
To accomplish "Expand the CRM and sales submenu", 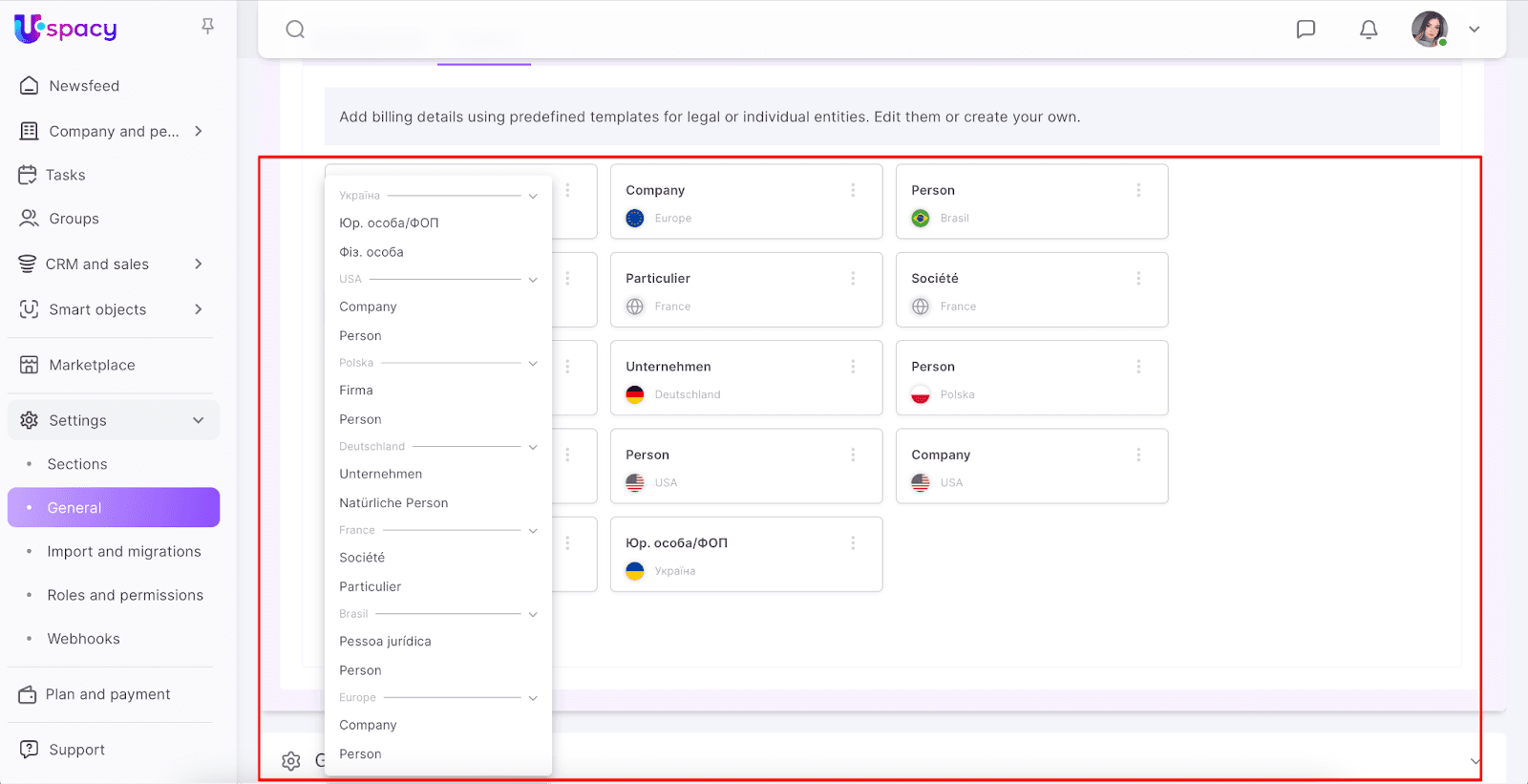I will coord(199,264).
